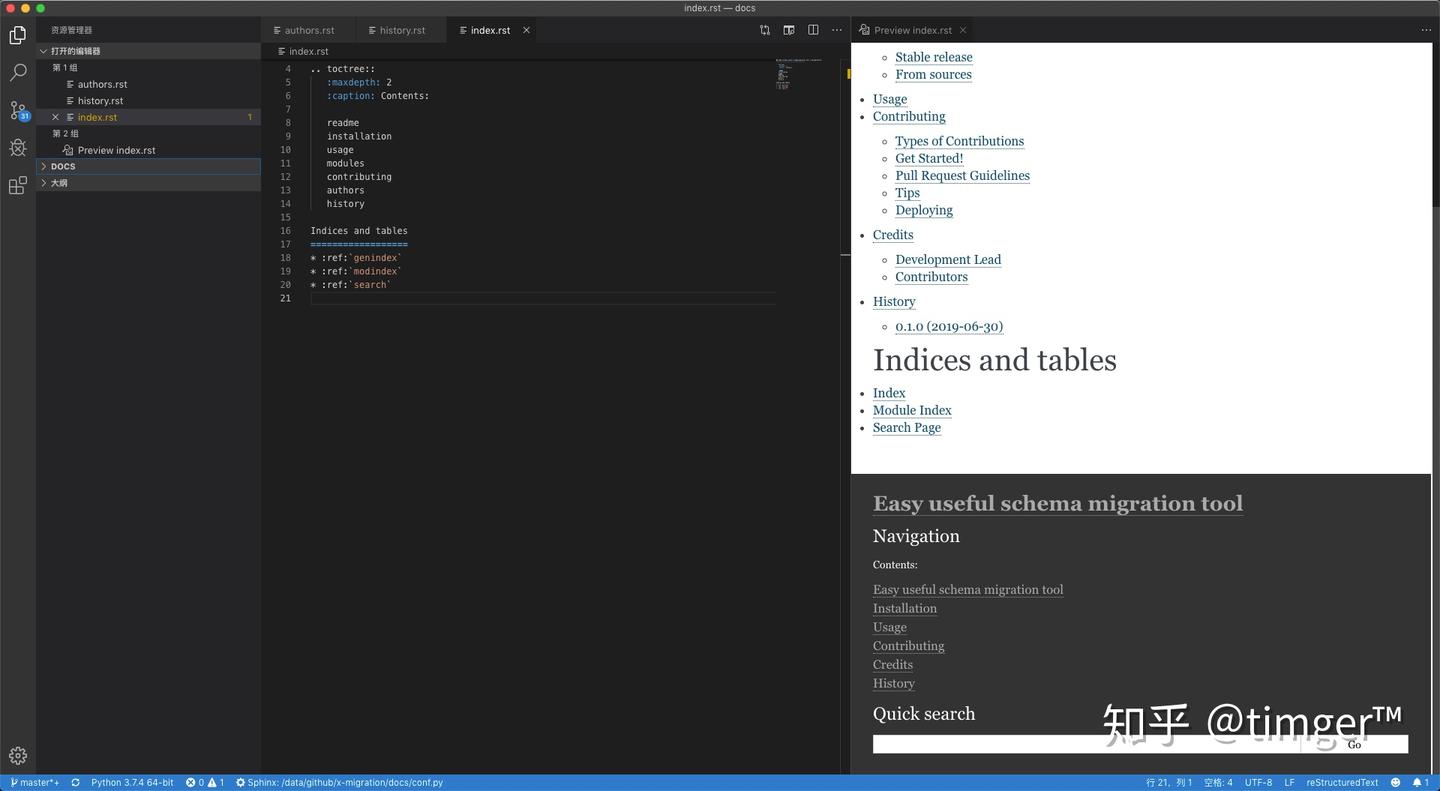
Task: Split the editor with split icon
Action: click(x=813, y=30)
